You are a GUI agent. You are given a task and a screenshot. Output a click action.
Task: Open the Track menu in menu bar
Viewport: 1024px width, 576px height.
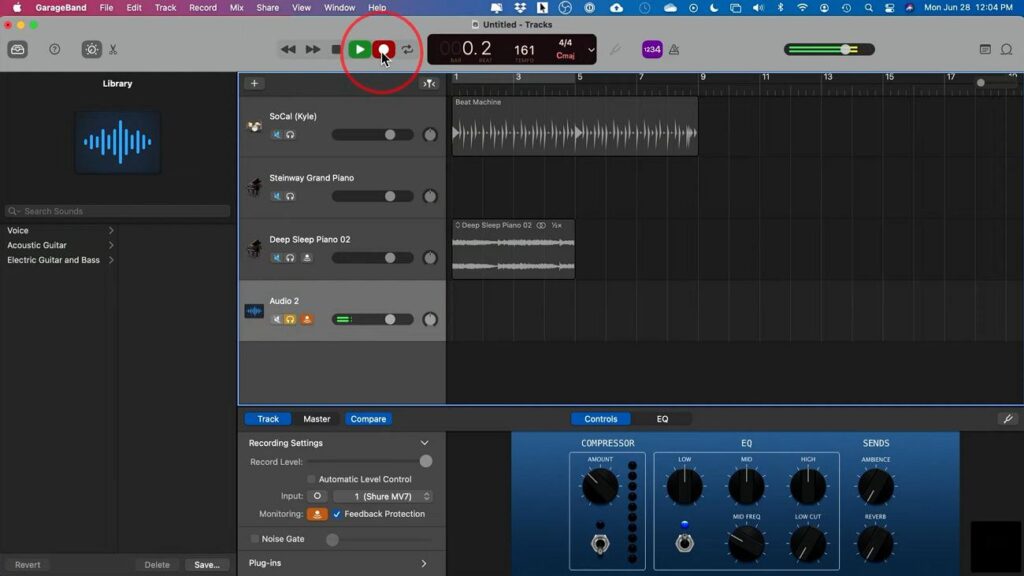click(x=165, y=7)
